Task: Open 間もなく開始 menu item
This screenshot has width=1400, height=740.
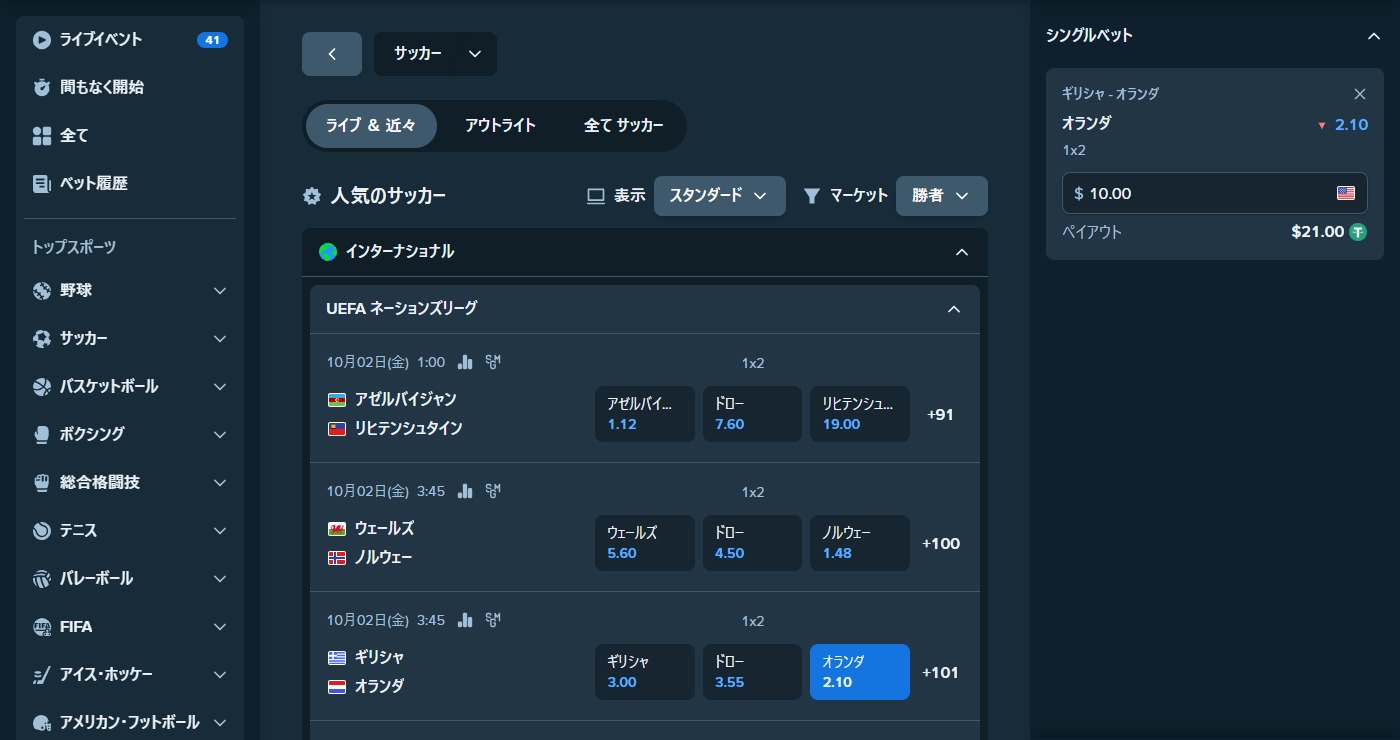Action: click(x=130, y=88)
